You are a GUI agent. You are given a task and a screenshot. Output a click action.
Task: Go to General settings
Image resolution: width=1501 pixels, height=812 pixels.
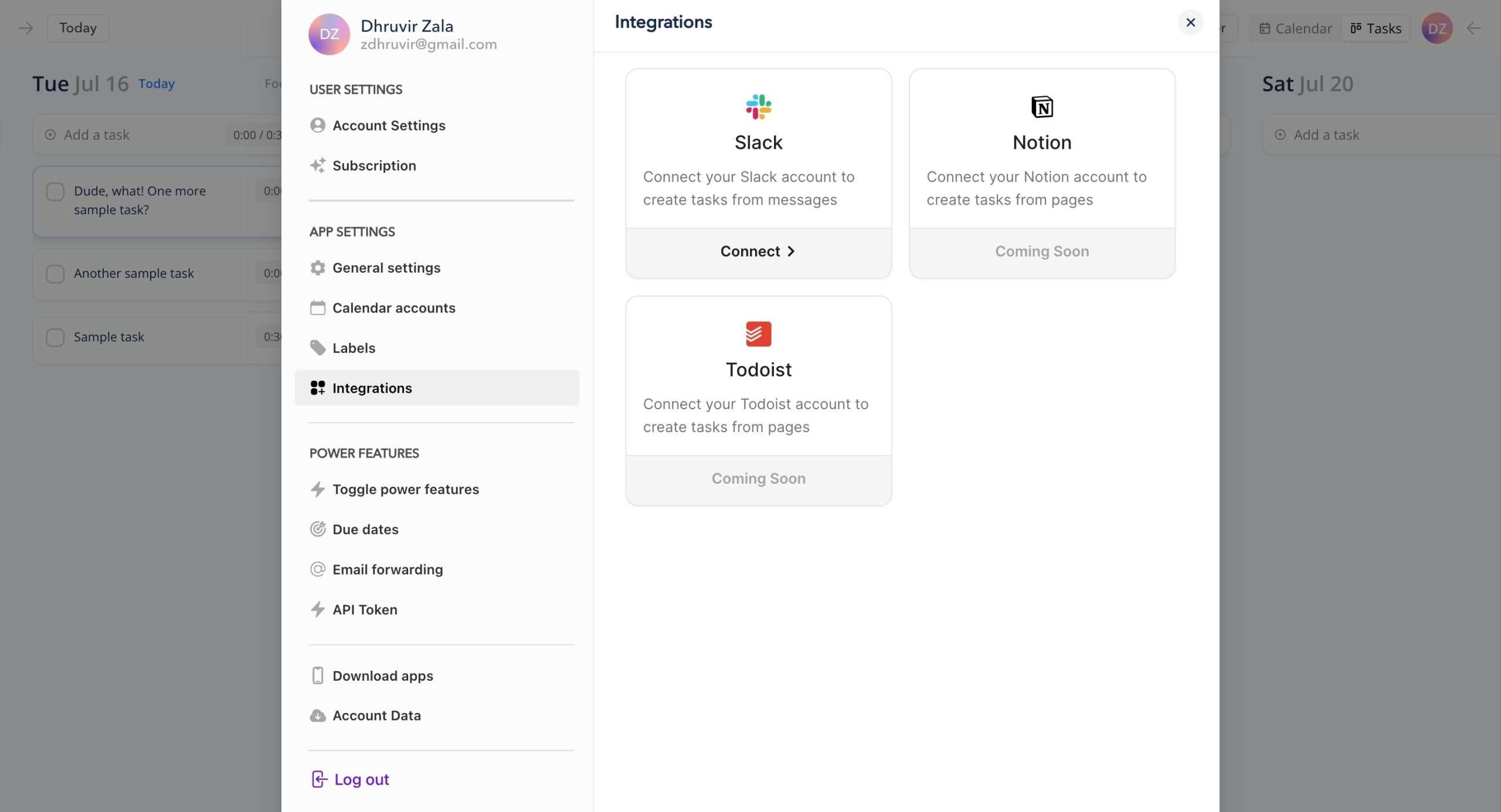[x=437, y=267]
